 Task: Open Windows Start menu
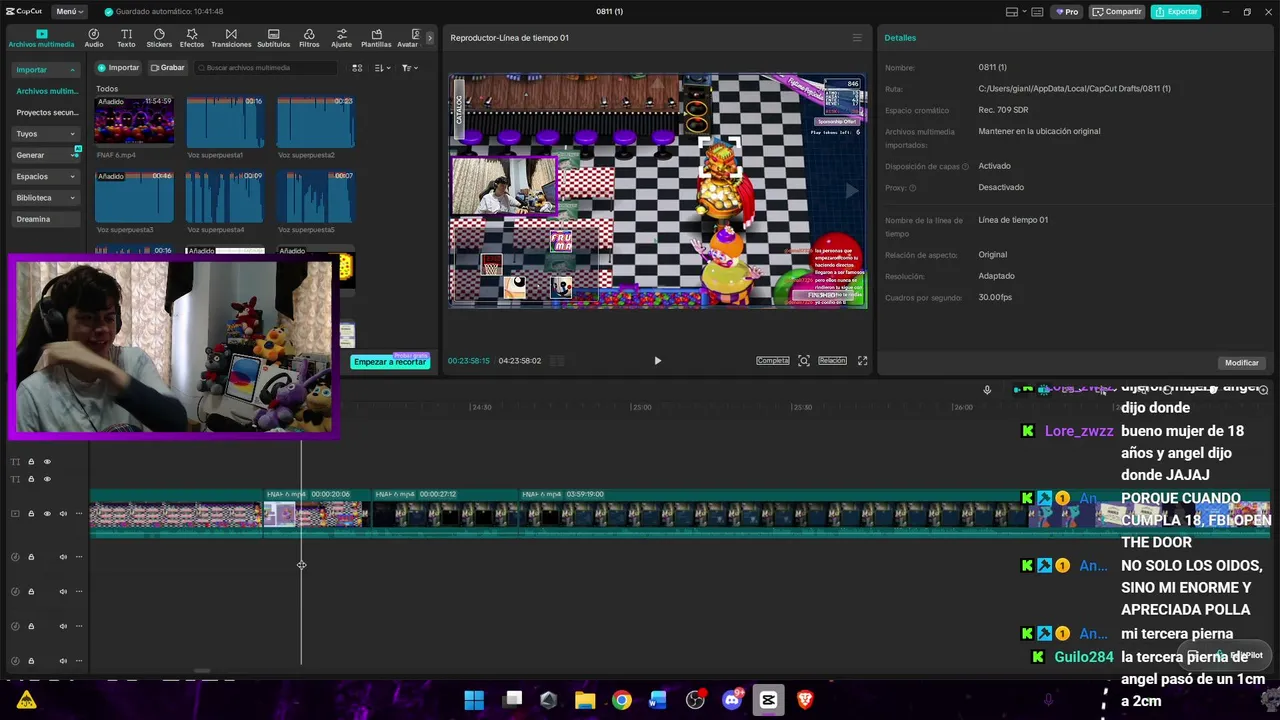[x=474, y=700]
